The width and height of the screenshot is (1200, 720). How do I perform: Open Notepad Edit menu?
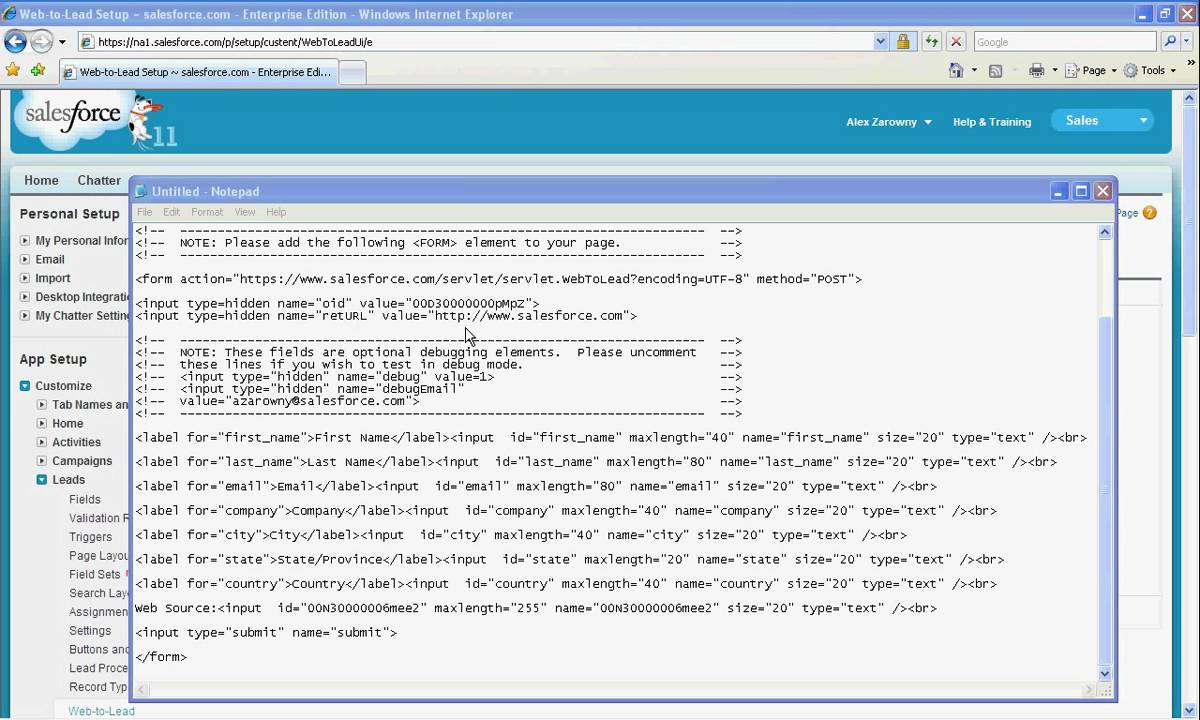click(x=171, y=212)
